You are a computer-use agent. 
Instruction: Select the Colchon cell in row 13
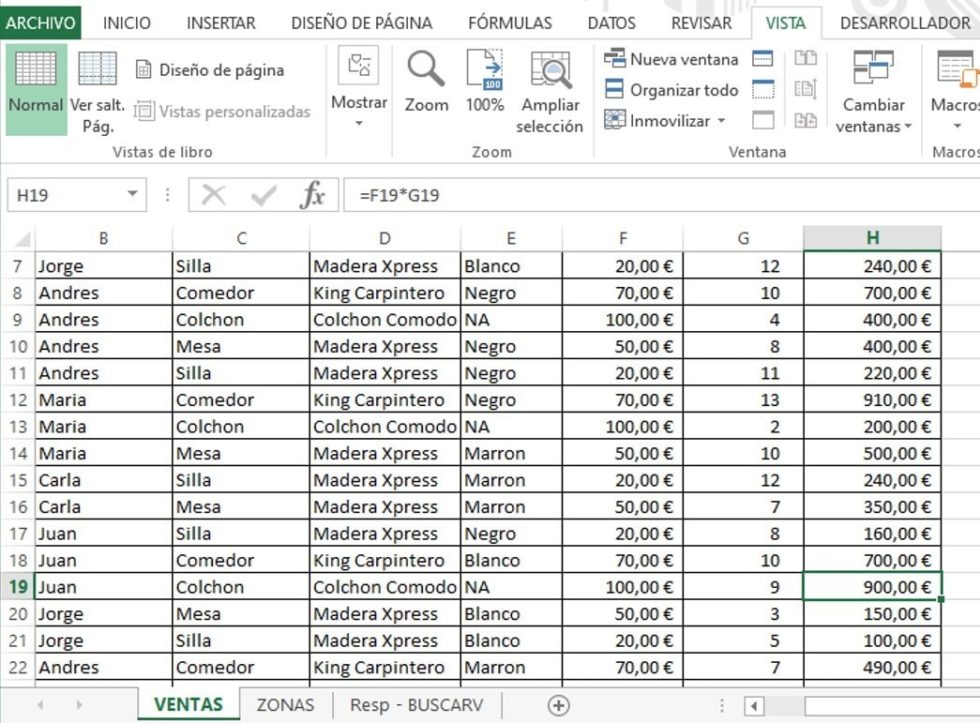[241, 426]
